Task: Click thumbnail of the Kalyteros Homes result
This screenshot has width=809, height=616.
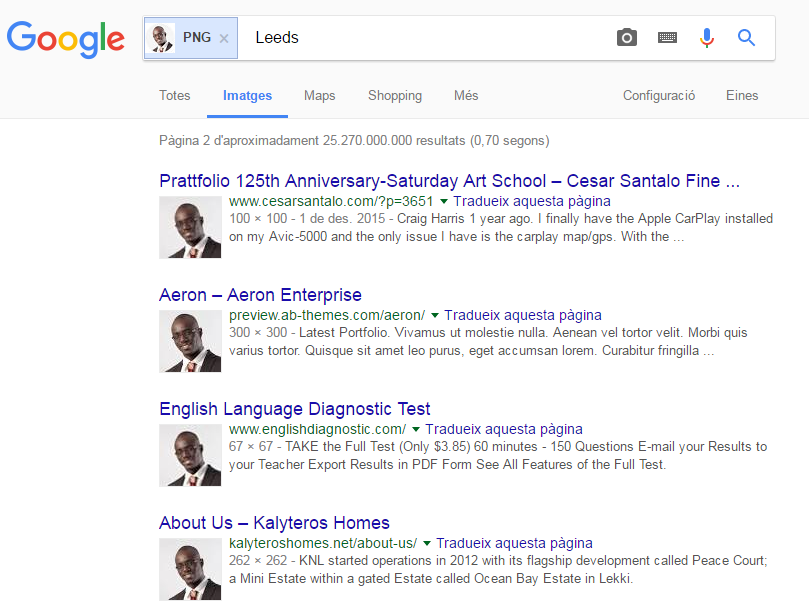Action: [190, 569]
